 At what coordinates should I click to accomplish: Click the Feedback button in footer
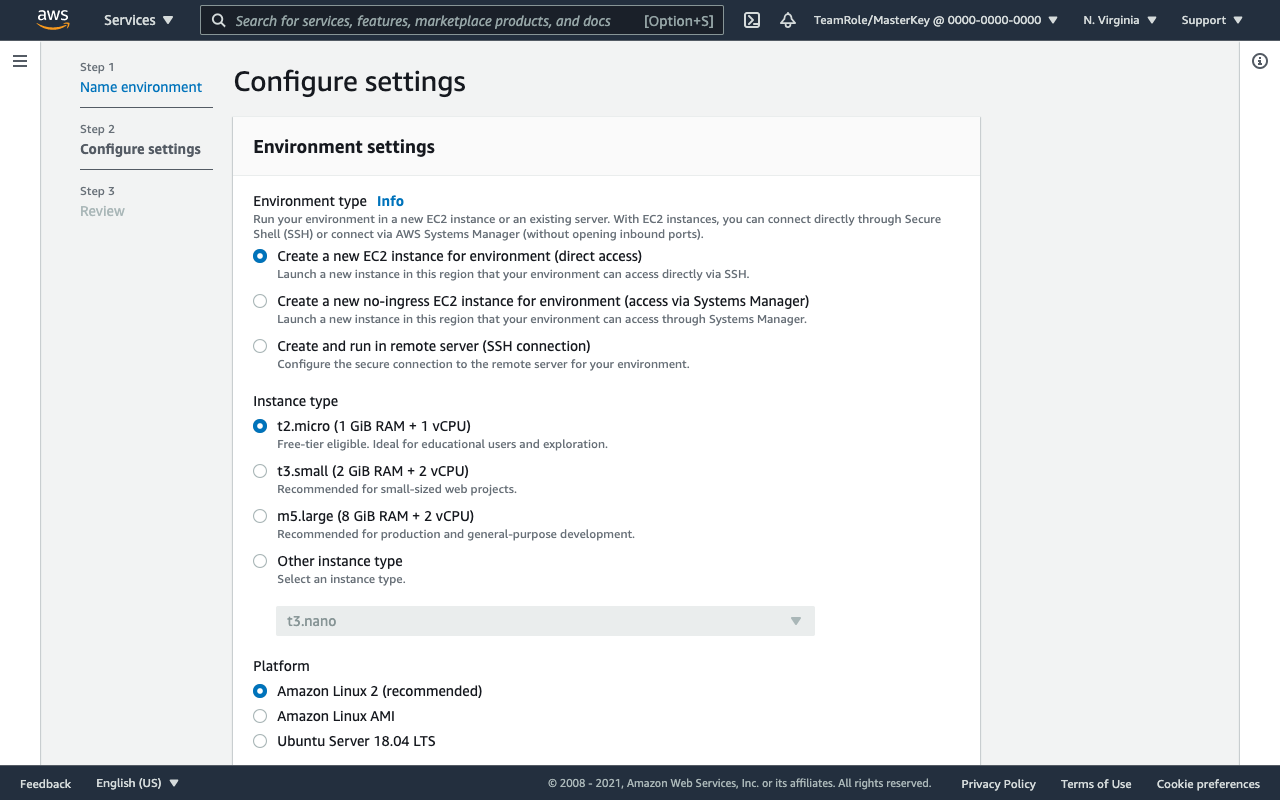pos(45,784)
